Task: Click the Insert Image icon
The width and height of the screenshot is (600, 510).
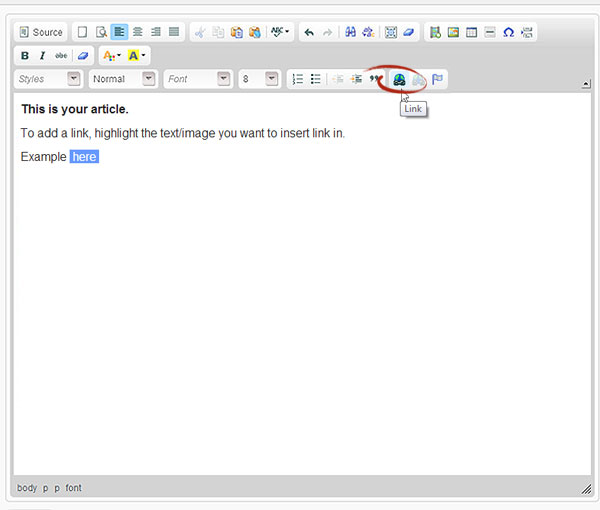Action: pyautogui.click(x=453, y=32)
